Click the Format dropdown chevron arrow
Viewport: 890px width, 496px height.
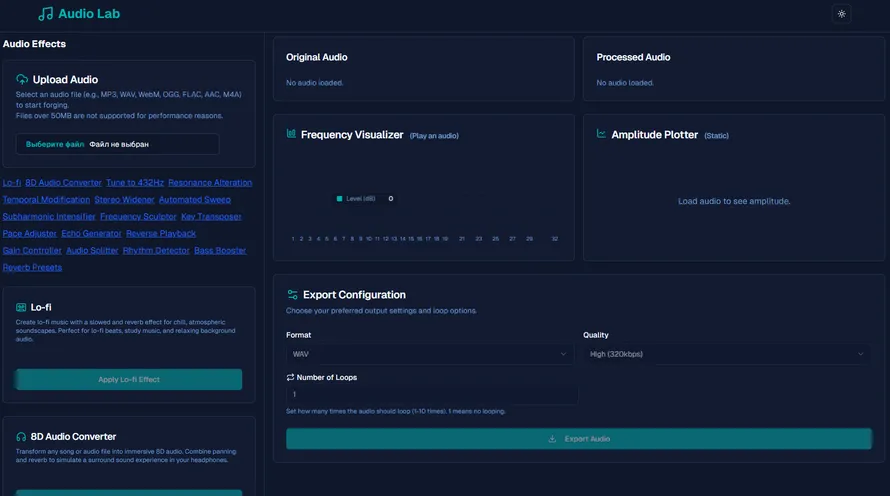pos(563,354)
